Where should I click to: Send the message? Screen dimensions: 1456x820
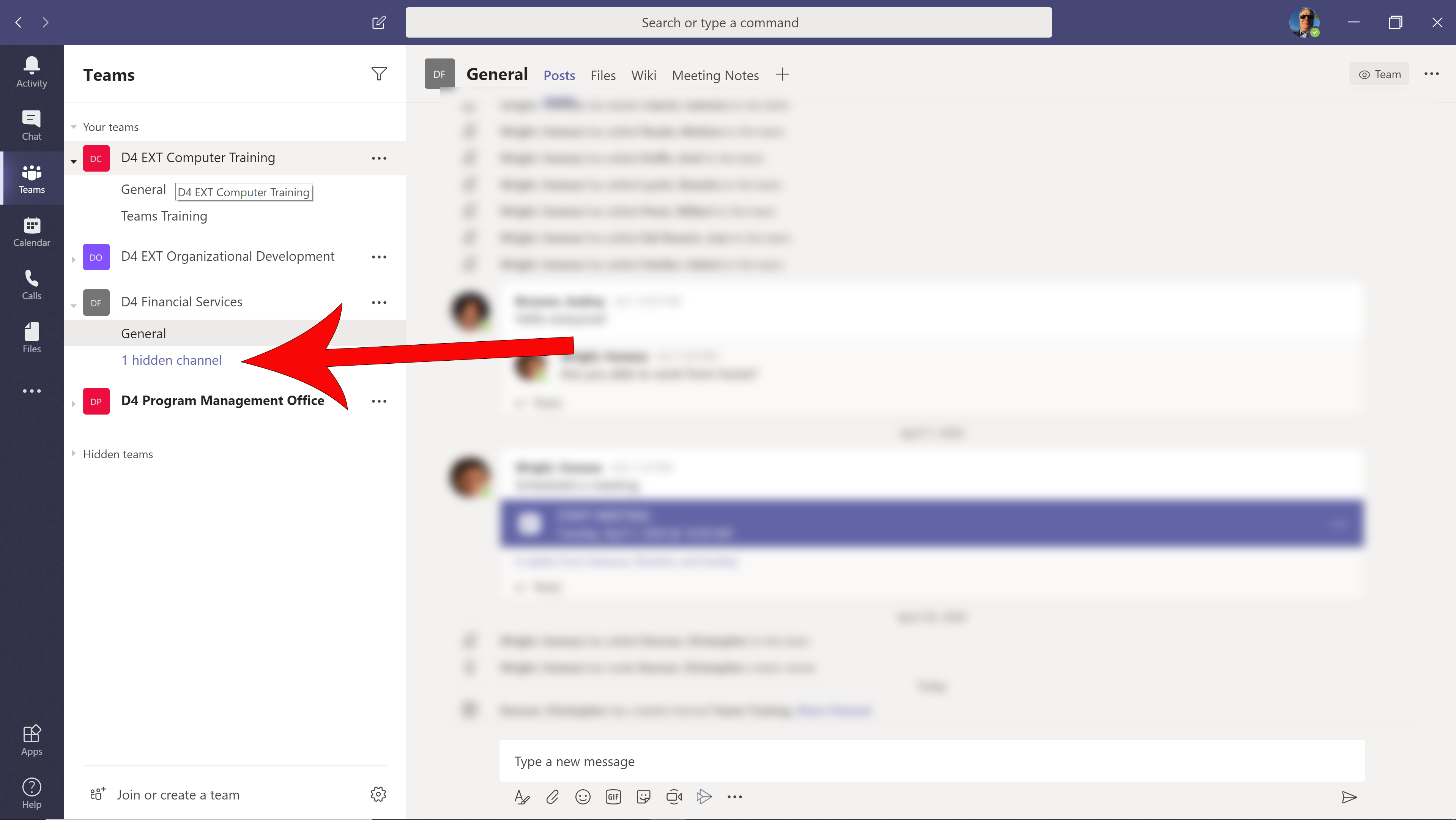[1349, 797]
